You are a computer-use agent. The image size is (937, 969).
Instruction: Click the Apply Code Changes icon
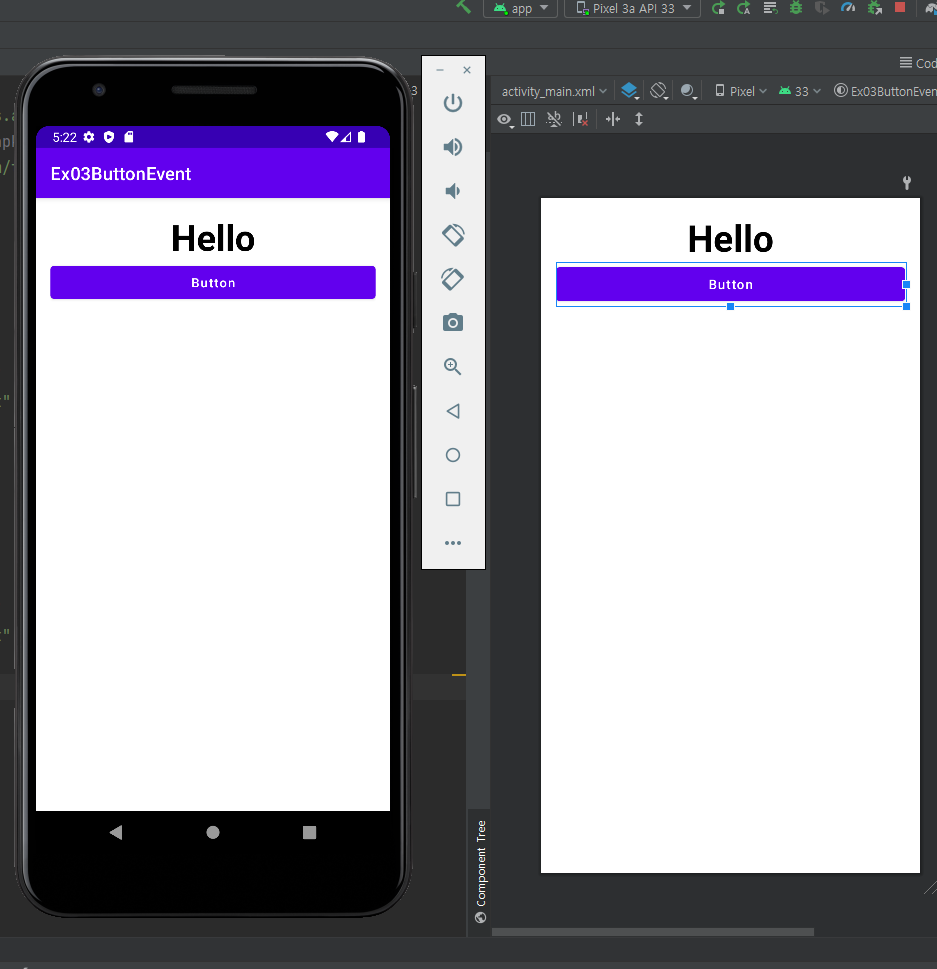coord(770,8)
